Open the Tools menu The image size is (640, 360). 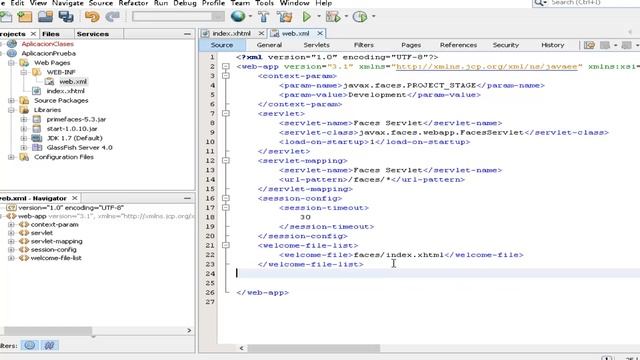pyautogui.click(x=264, y=3)
